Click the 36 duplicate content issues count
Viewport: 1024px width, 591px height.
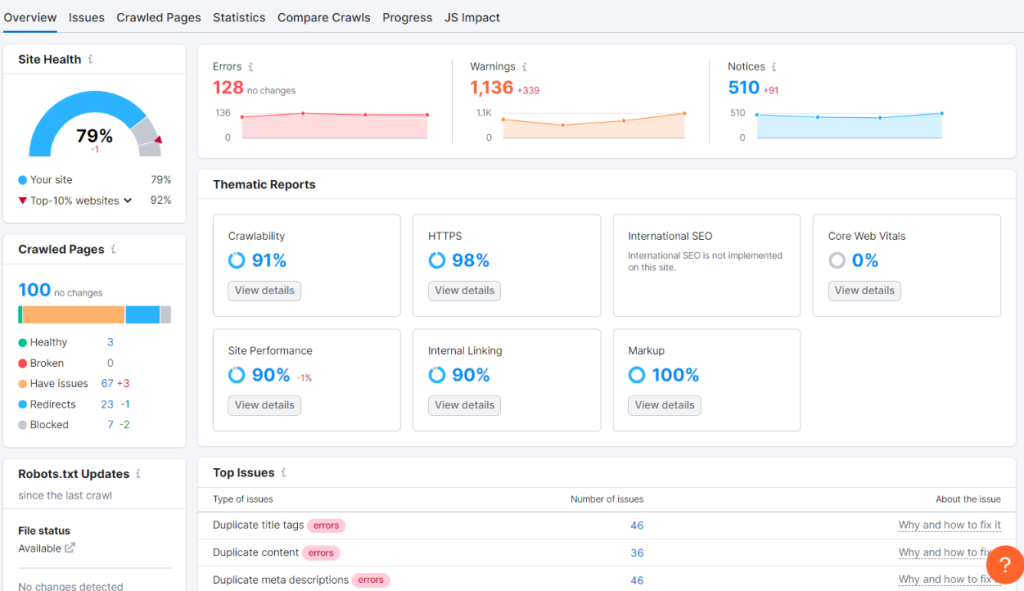(637, 552)
